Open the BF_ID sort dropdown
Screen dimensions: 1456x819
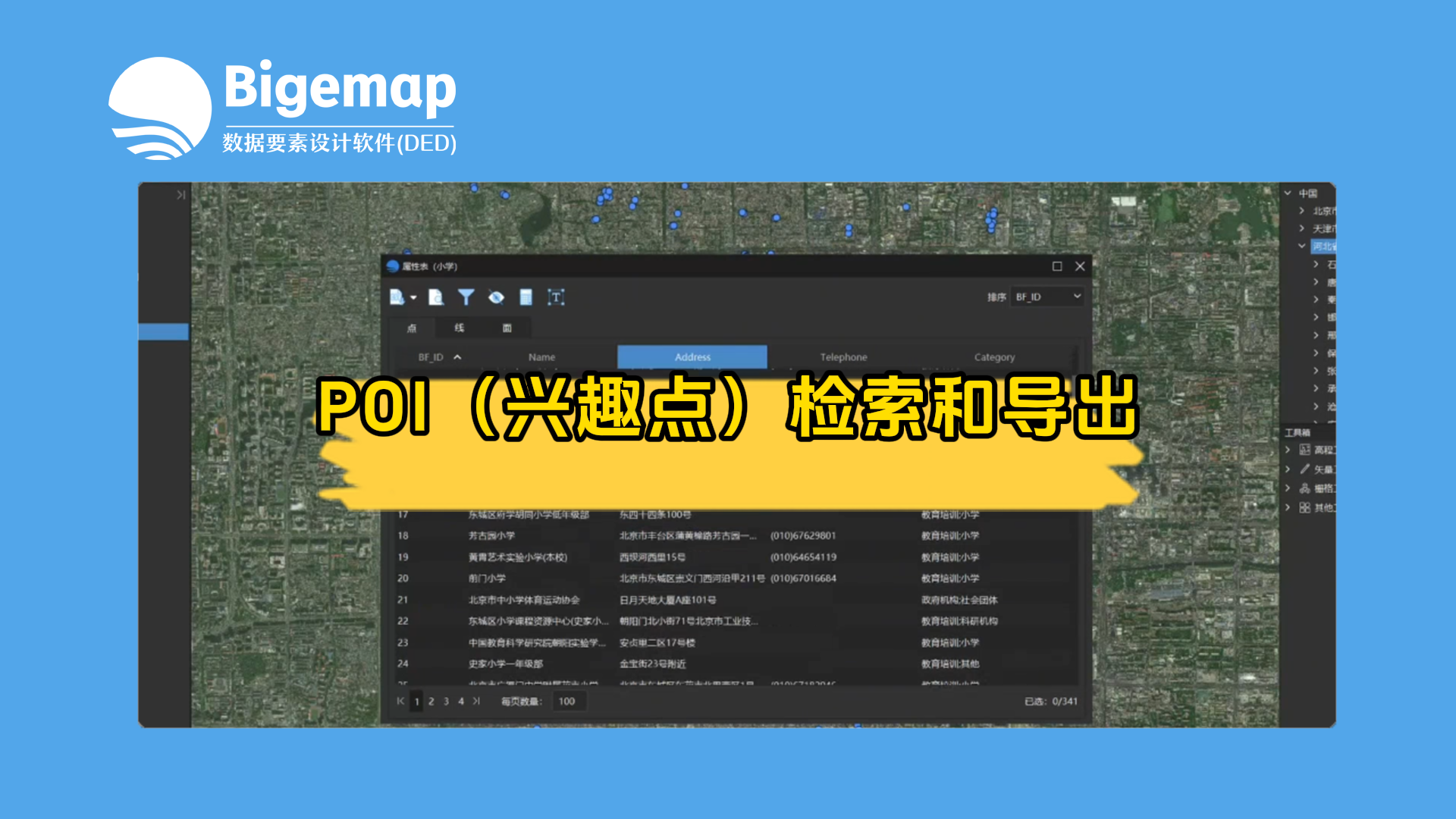pyautogui.click(x=1047, y=297)
